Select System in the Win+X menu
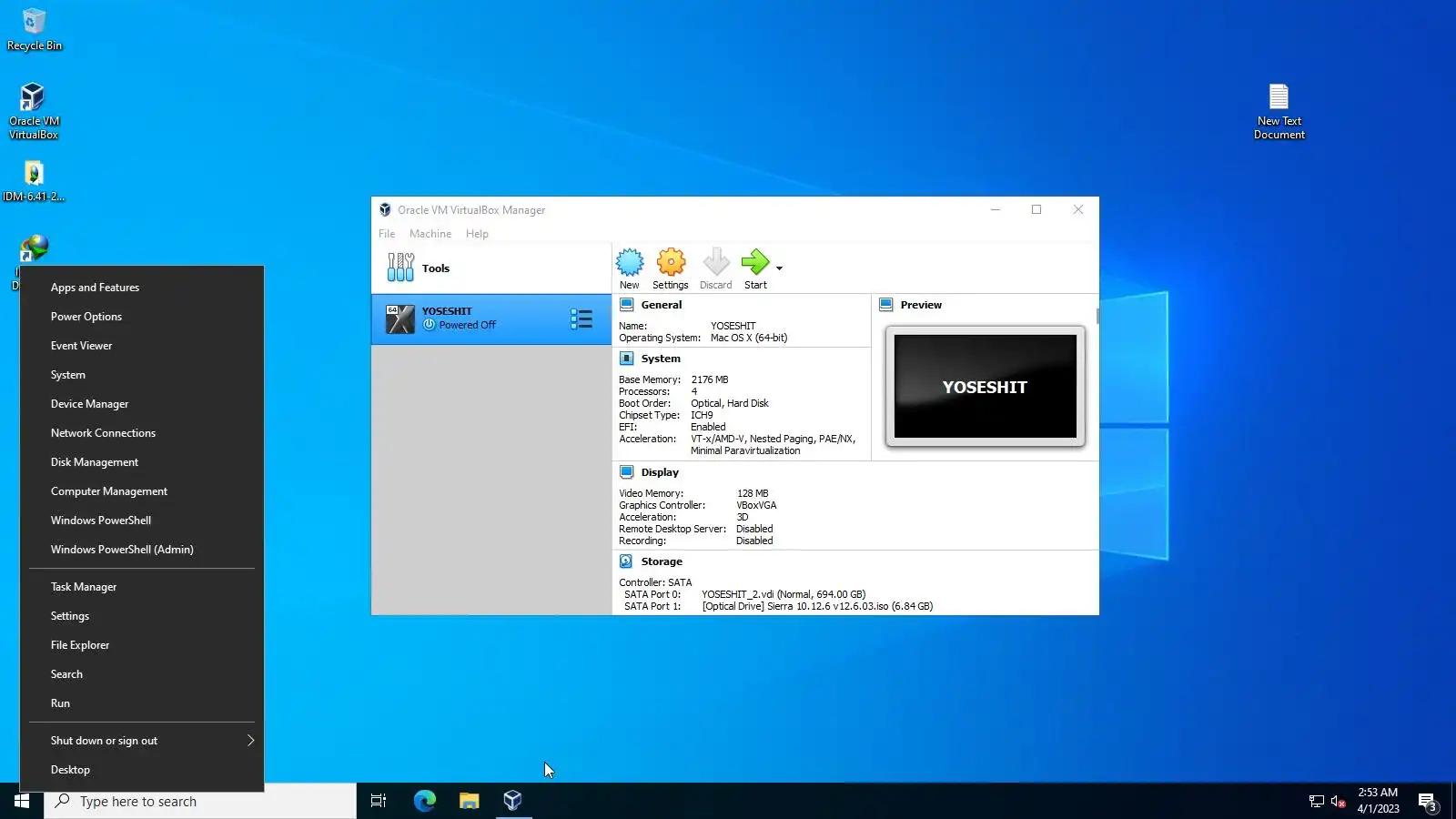The height and width of the screenshot is (819, 1456). (142, 375)
